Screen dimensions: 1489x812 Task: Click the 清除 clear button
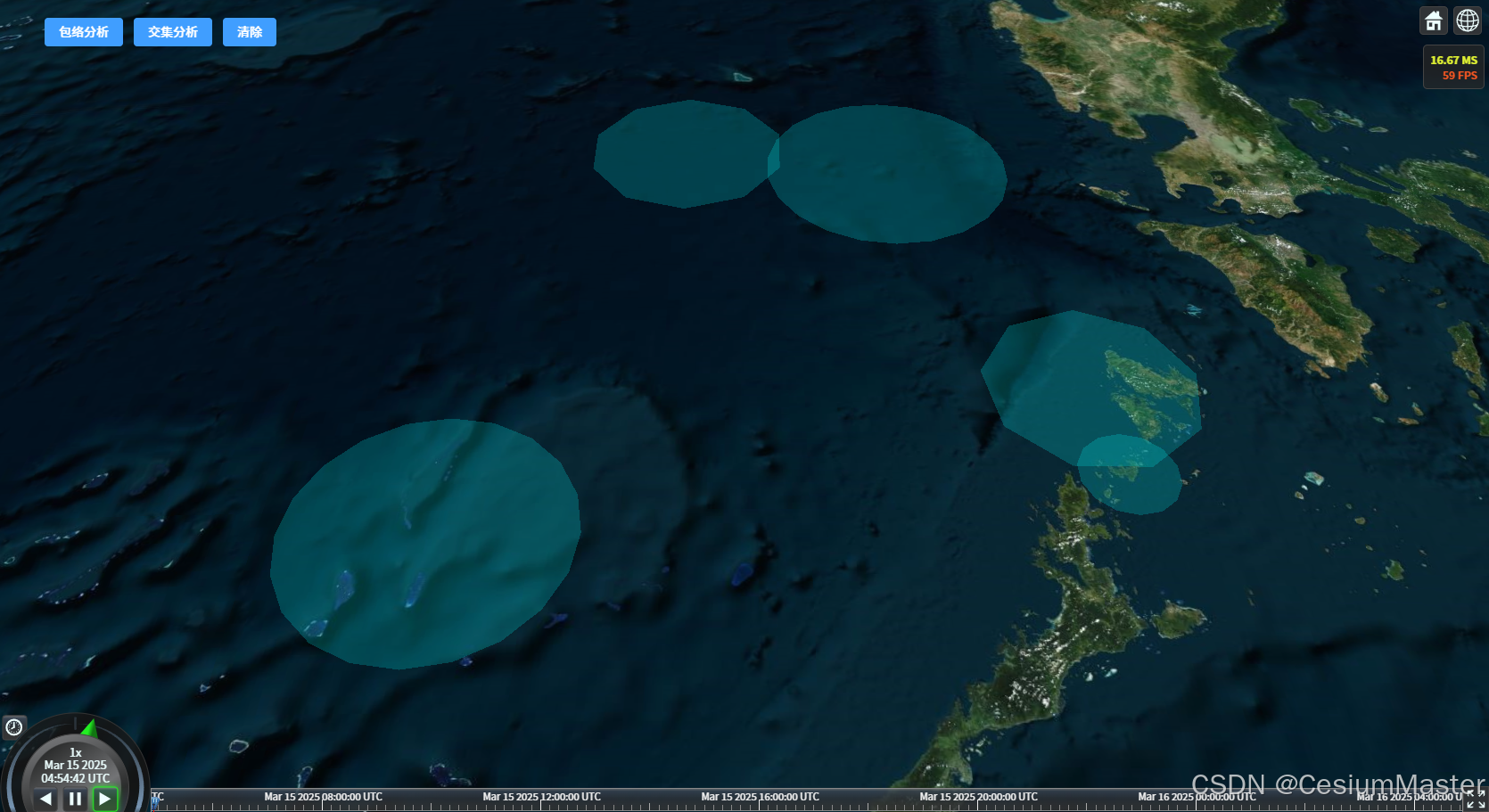(x=250, y=32)
